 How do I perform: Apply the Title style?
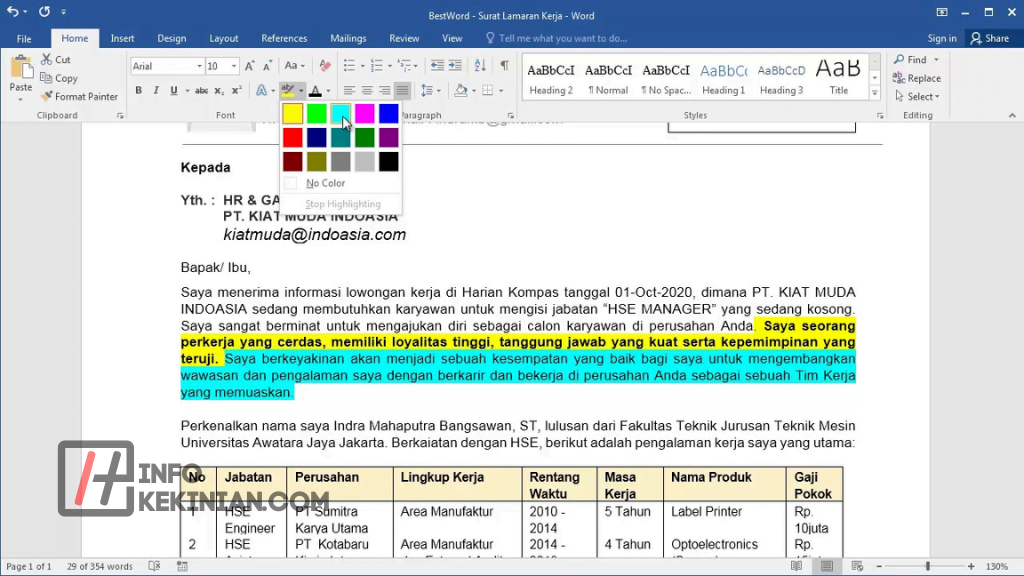(839, 77)
